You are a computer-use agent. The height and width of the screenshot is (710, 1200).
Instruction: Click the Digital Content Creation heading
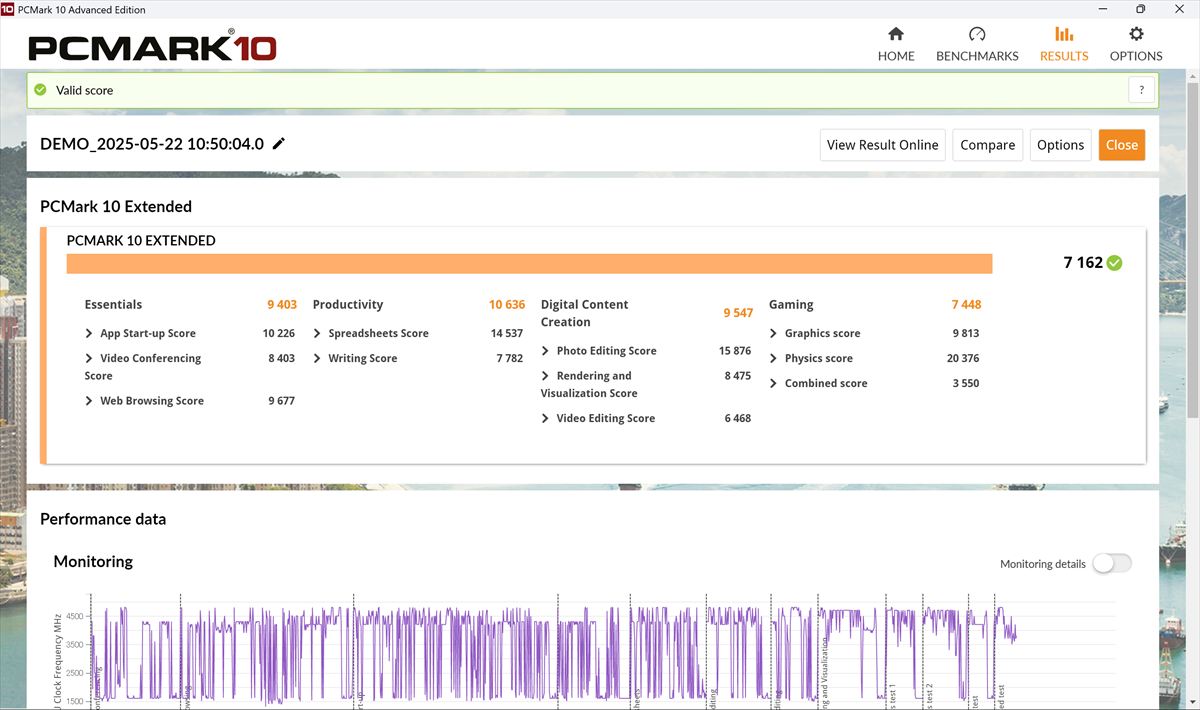(585, 313)
